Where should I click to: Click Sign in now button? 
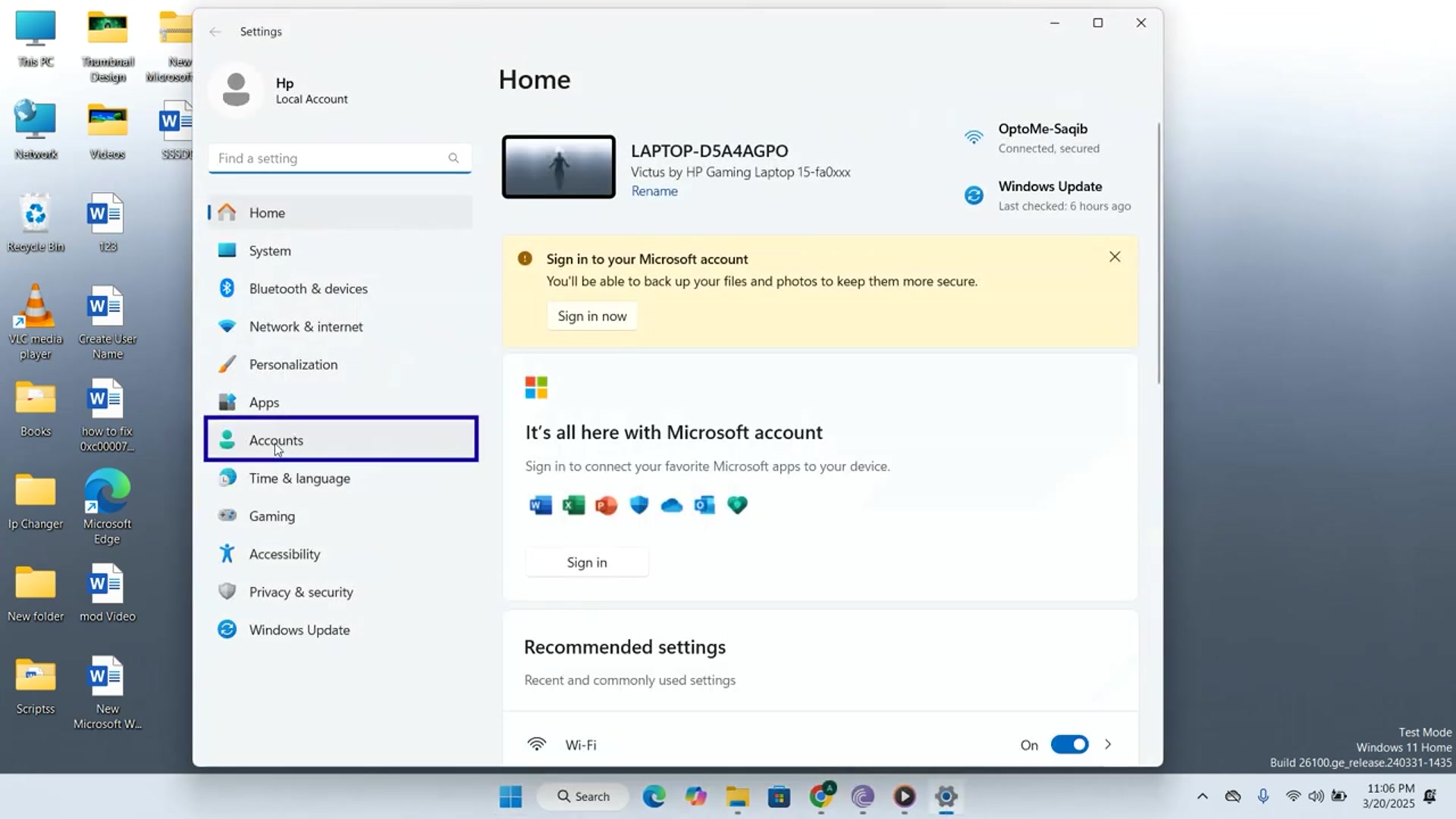point(592,316)
